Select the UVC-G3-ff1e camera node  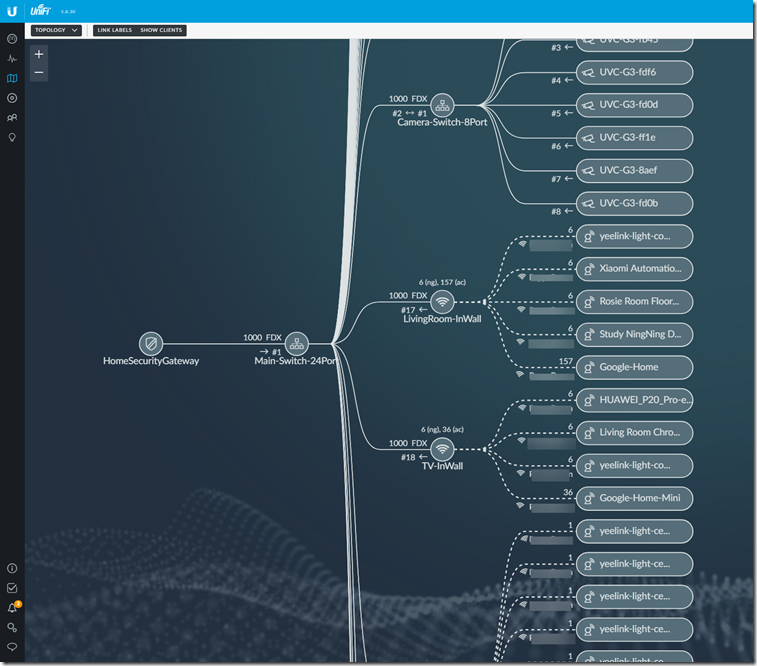pyautogui.click(x=635, y=138)
